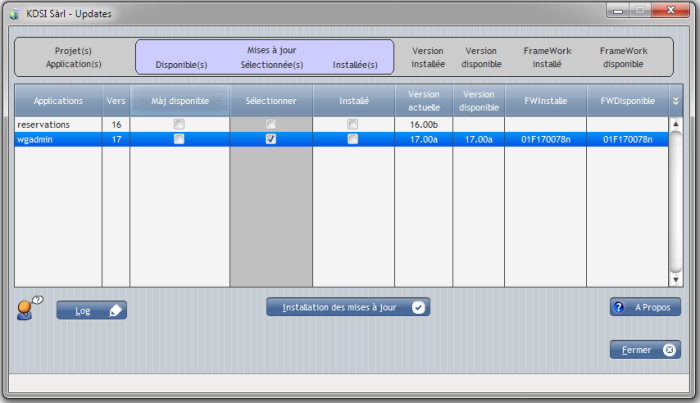700x403 pixels.
Task: Click the X icon on Fermer button
Action: pos(669,350)
